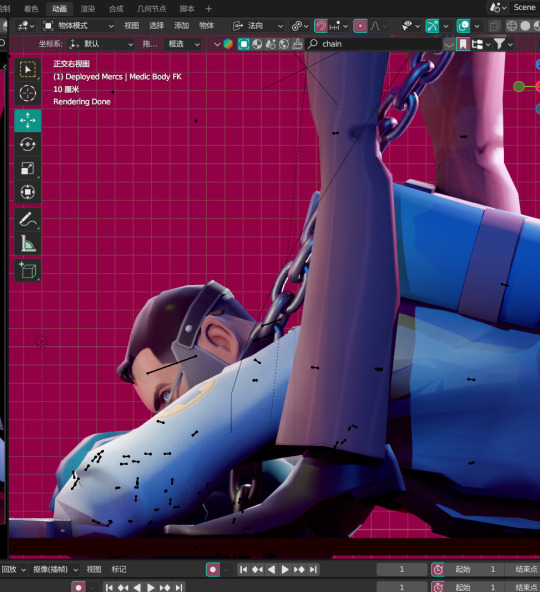Viewport: 540px width, 592px height.
Task: Toggle proportional editing
Action: [360, 26]
